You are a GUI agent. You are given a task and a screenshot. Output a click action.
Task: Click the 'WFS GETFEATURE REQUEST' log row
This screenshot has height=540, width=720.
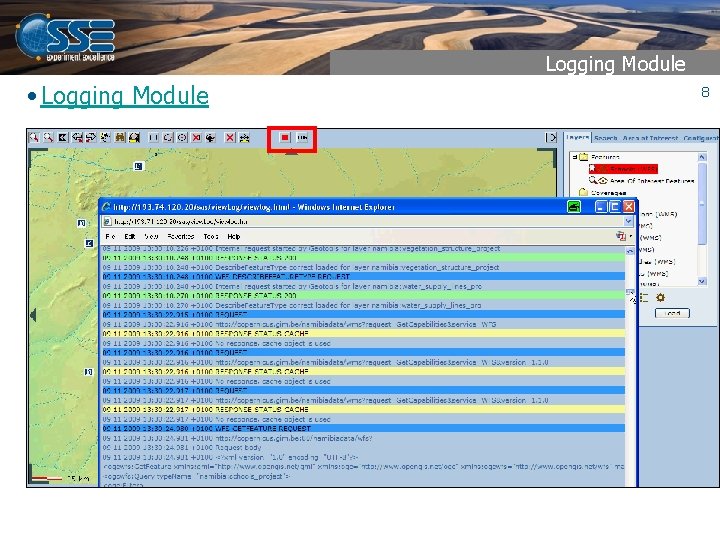coord(363,428)
